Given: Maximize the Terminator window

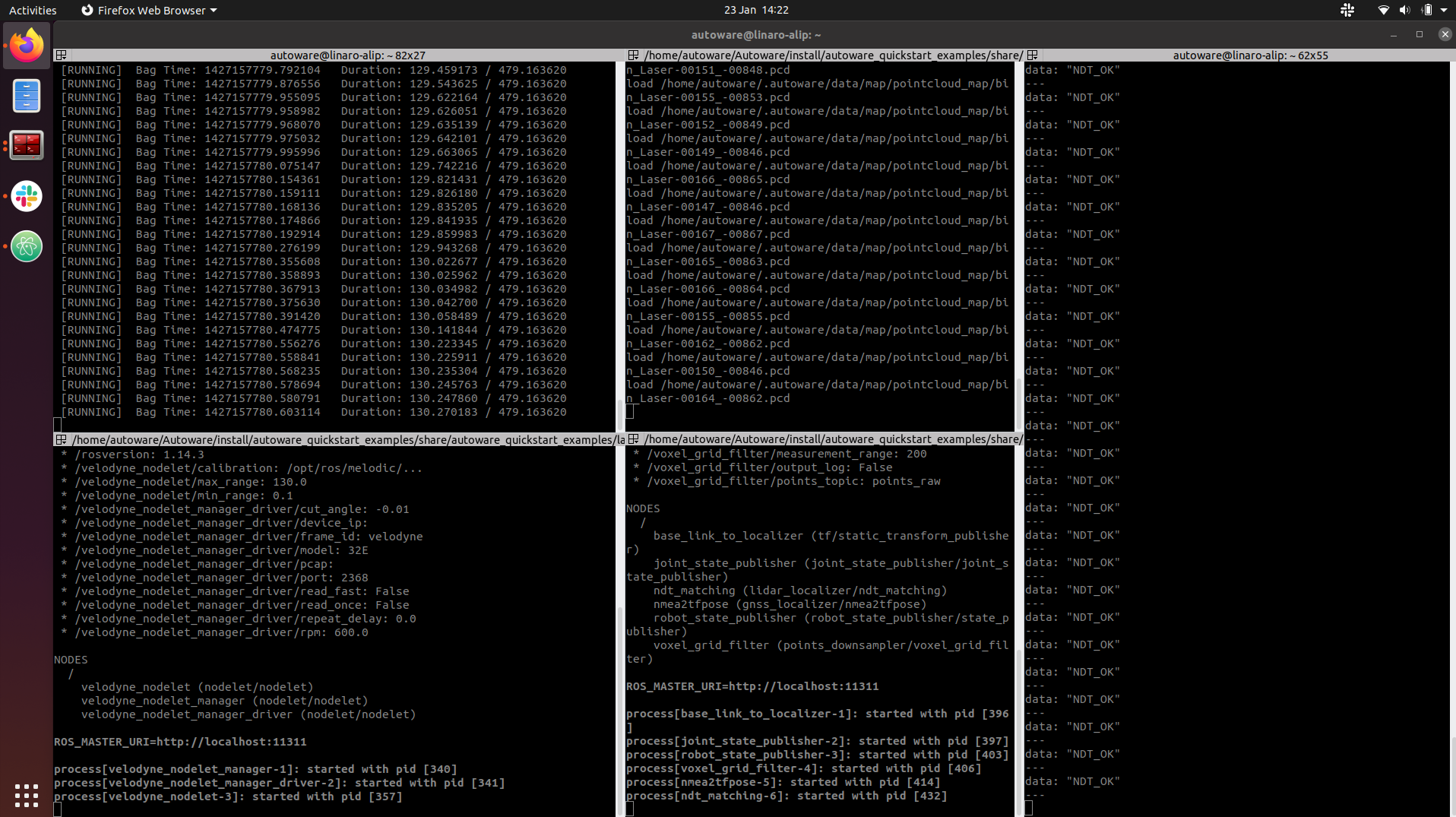Looking at the screenshot, I should tap(1419, 34).
